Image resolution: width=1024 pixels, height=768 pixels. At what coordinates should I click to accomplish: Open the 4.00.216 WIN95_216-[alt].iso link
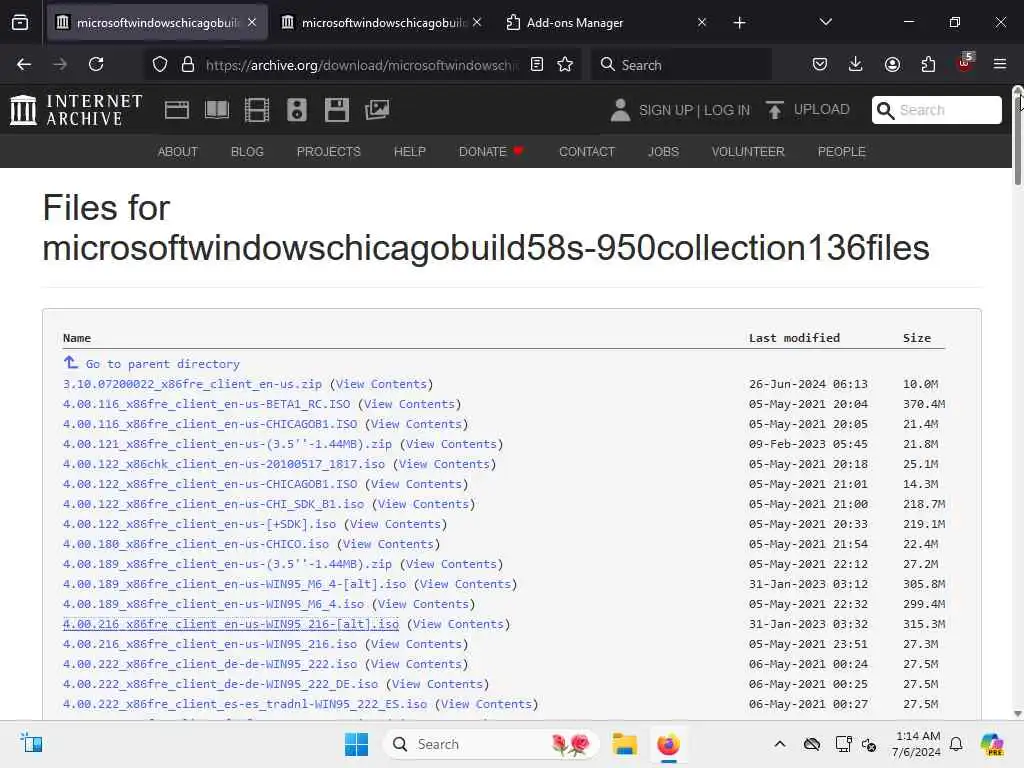click(231, 624)
